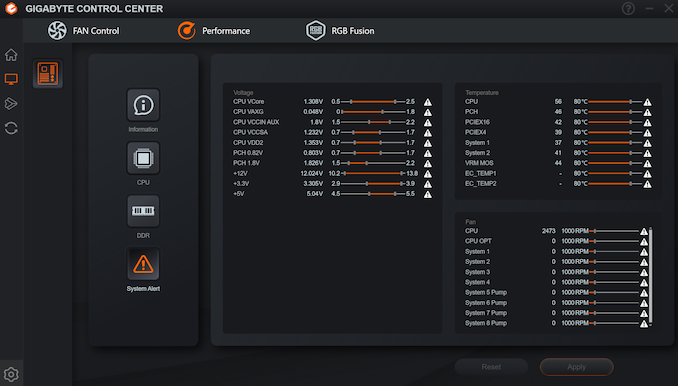Click the PCIEX4 temperature alert icon
This screenshot has height=386, width=678.
pos(647,133)
